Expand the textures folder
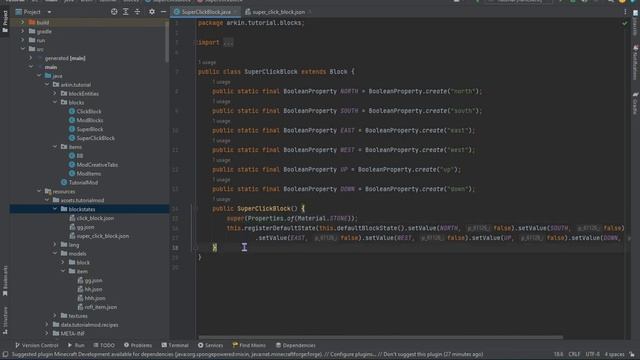The width and height of the screenshot is (640, 360). 55,316
